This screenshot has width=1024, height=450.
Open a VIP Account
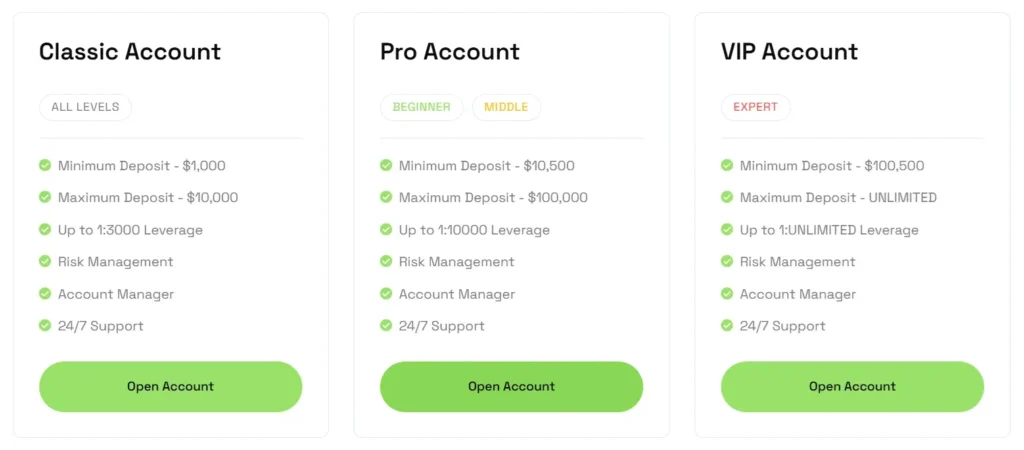852,386
